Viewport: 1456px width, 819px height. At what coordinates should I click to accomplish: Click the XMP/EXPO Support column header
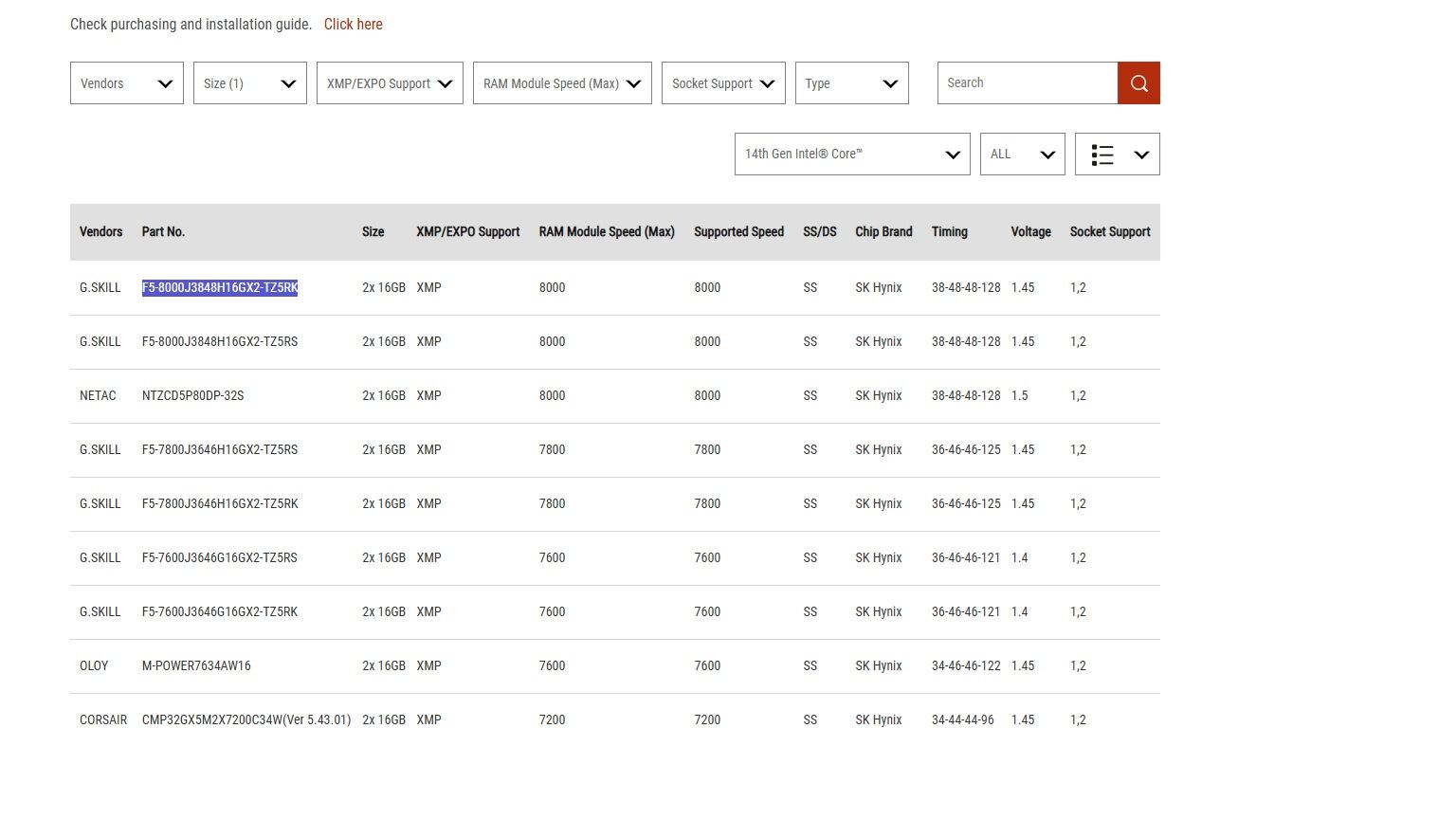pyautogui.click(x=468, y=232)
